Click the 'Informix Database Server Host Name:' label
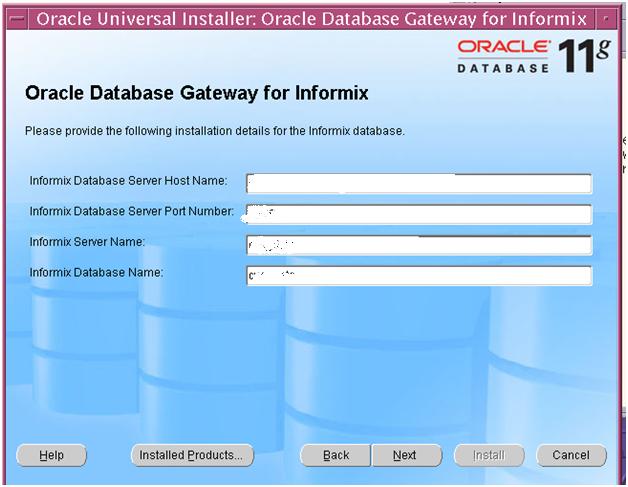Screen dimensions: 628x487 [128, 181]
